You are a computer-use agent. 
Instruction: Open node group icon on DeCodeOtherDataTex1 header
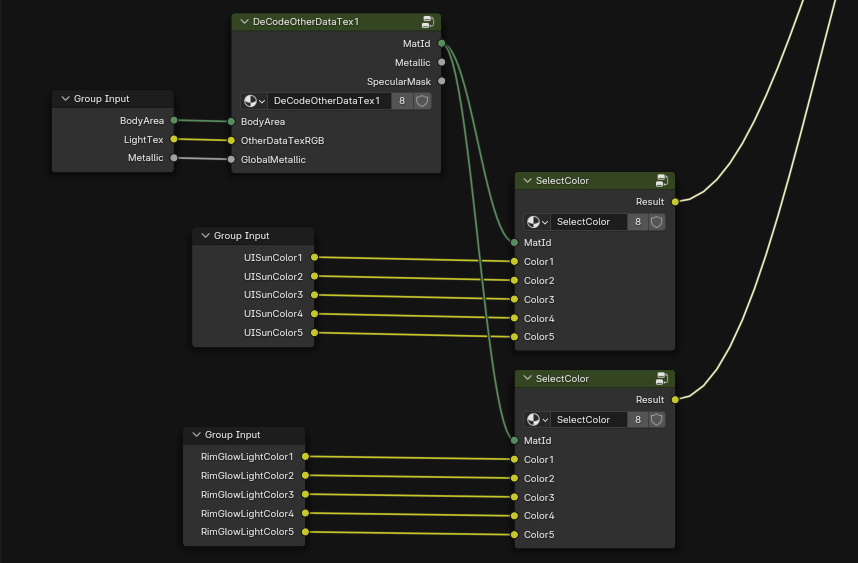click(427, 22)
